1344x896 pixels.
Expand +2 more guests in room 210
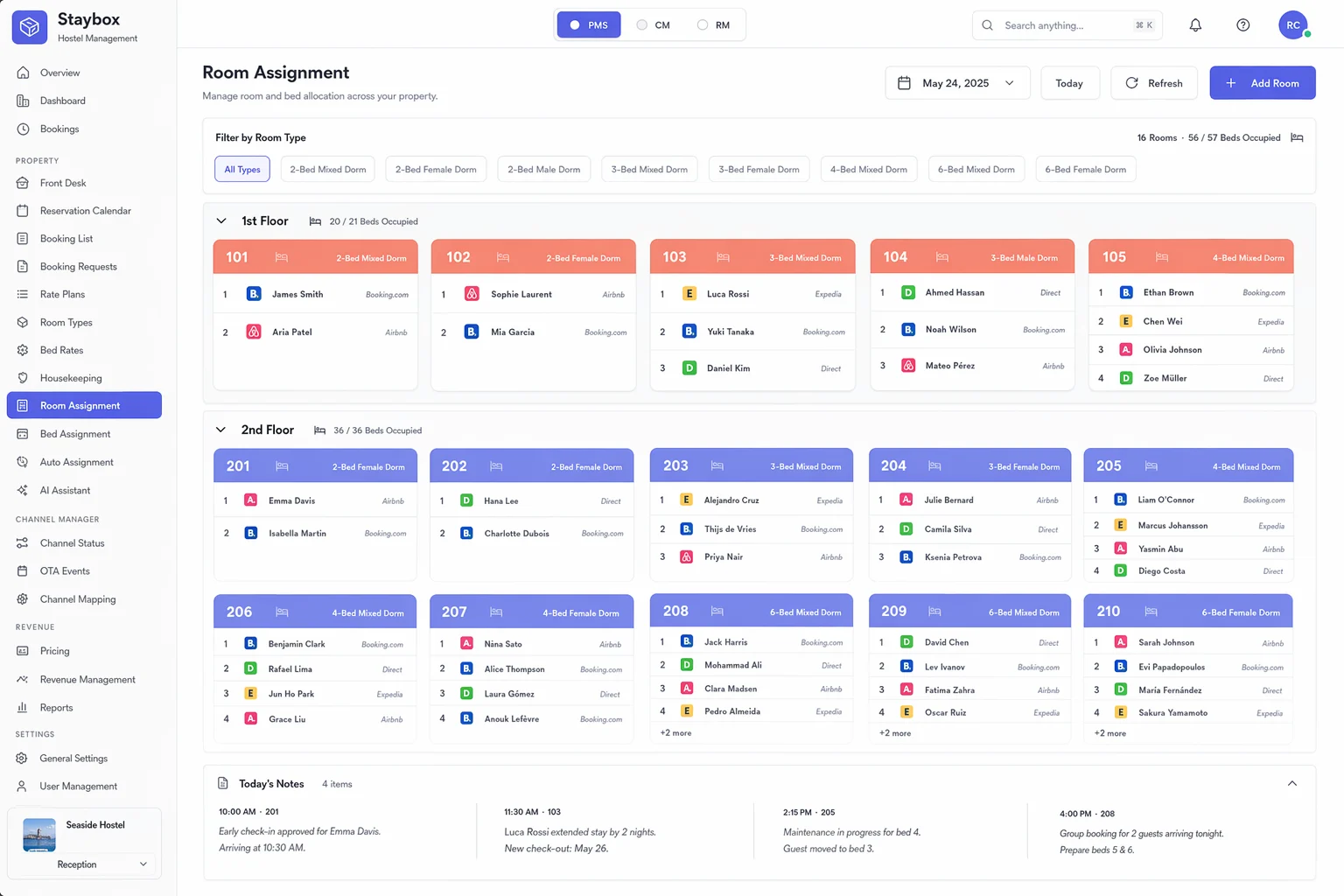(1109, 733)
